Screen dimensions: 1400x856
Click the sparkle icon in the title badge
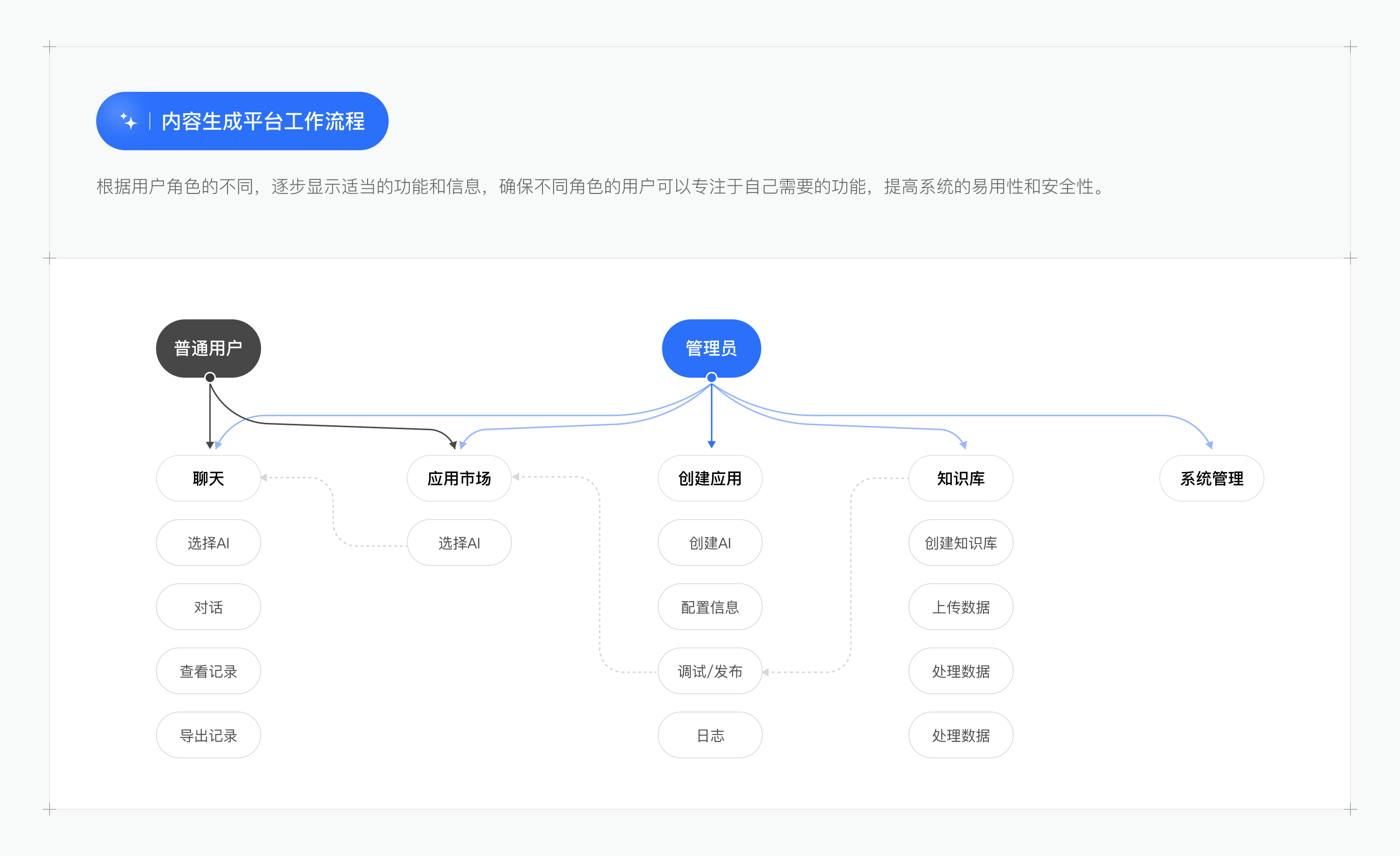(129, 121)
